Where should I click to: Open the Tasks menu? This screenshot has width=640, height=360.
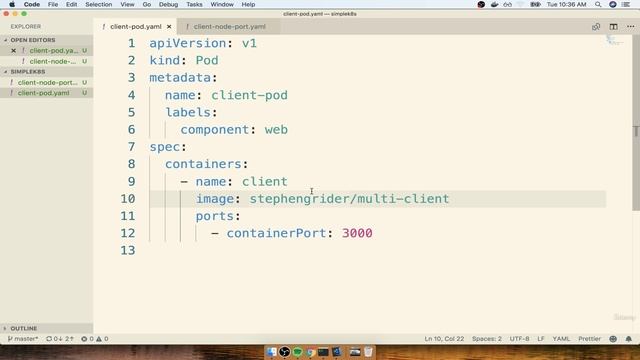click(194, 4)
